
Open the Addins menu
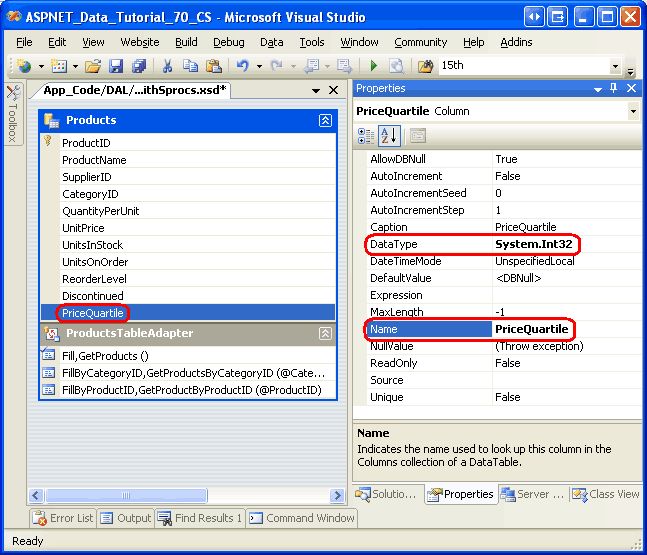point(516,42)
